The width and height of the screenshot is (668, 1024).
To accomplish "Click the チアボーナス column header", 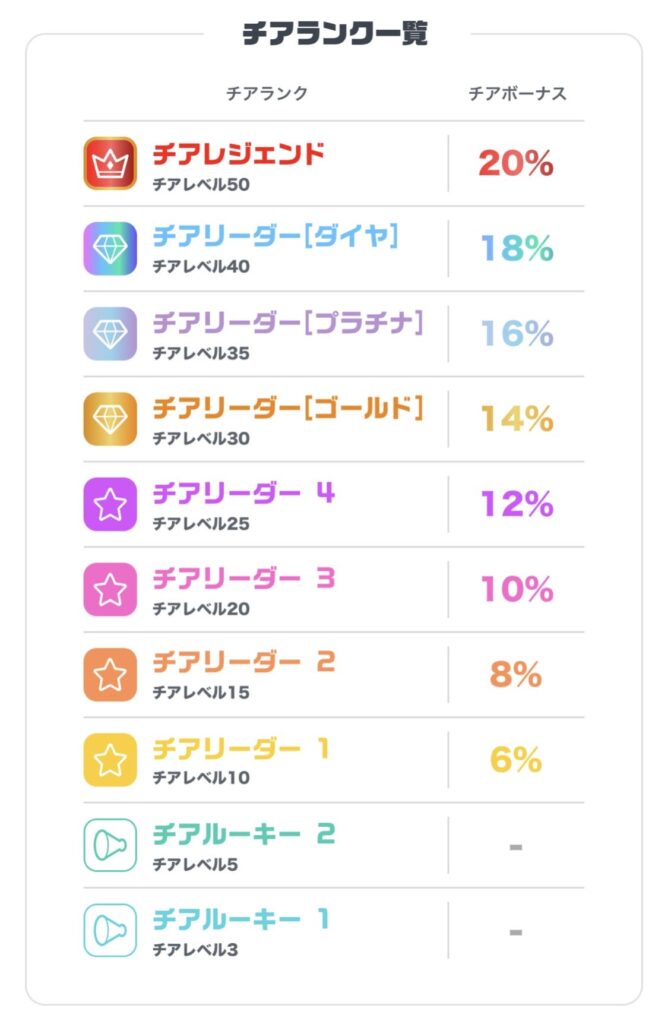I will tap(517, 94).
